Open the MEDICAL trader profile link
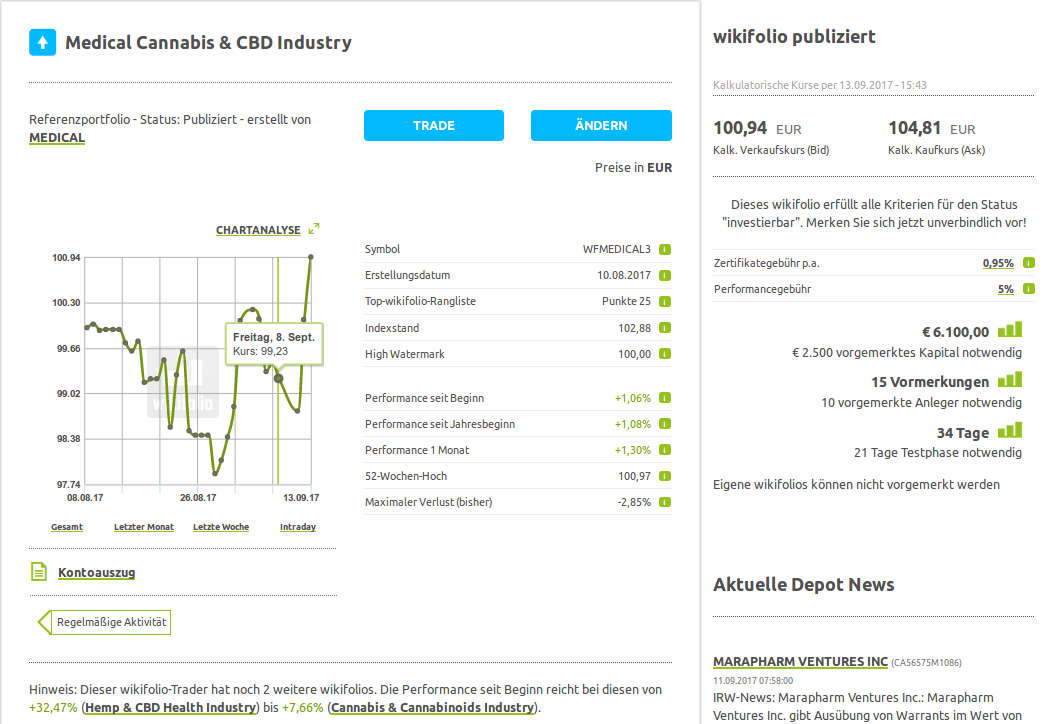Viewport: 1064px width, 724px height. click(x=57, y=138)
